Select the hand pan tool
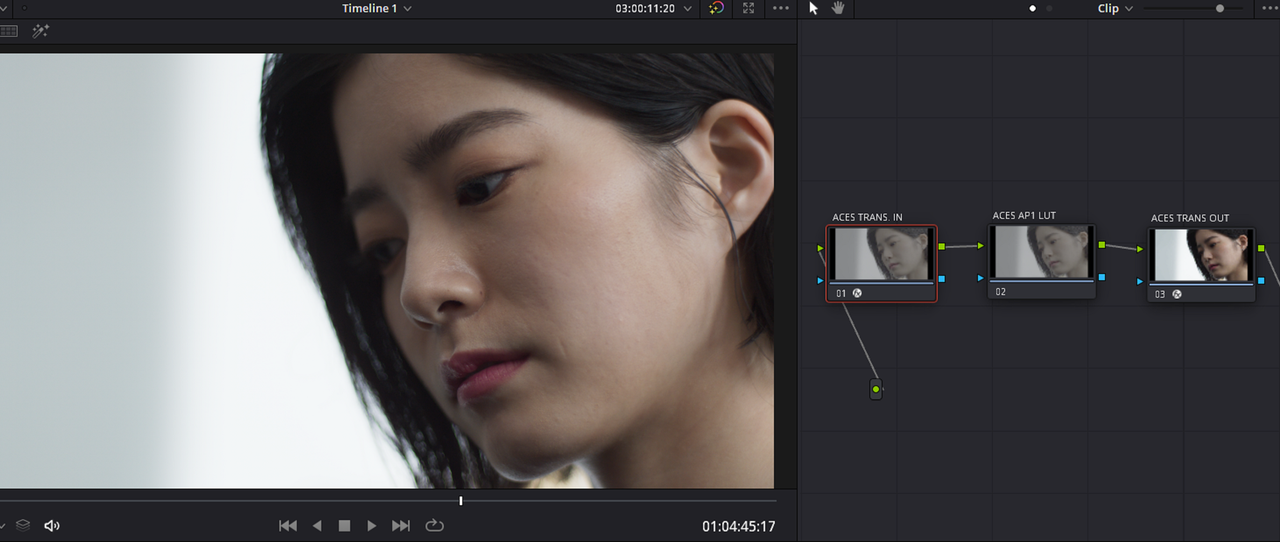The height and width of the screenshot is (542, 1280). (x=838, y=8)
